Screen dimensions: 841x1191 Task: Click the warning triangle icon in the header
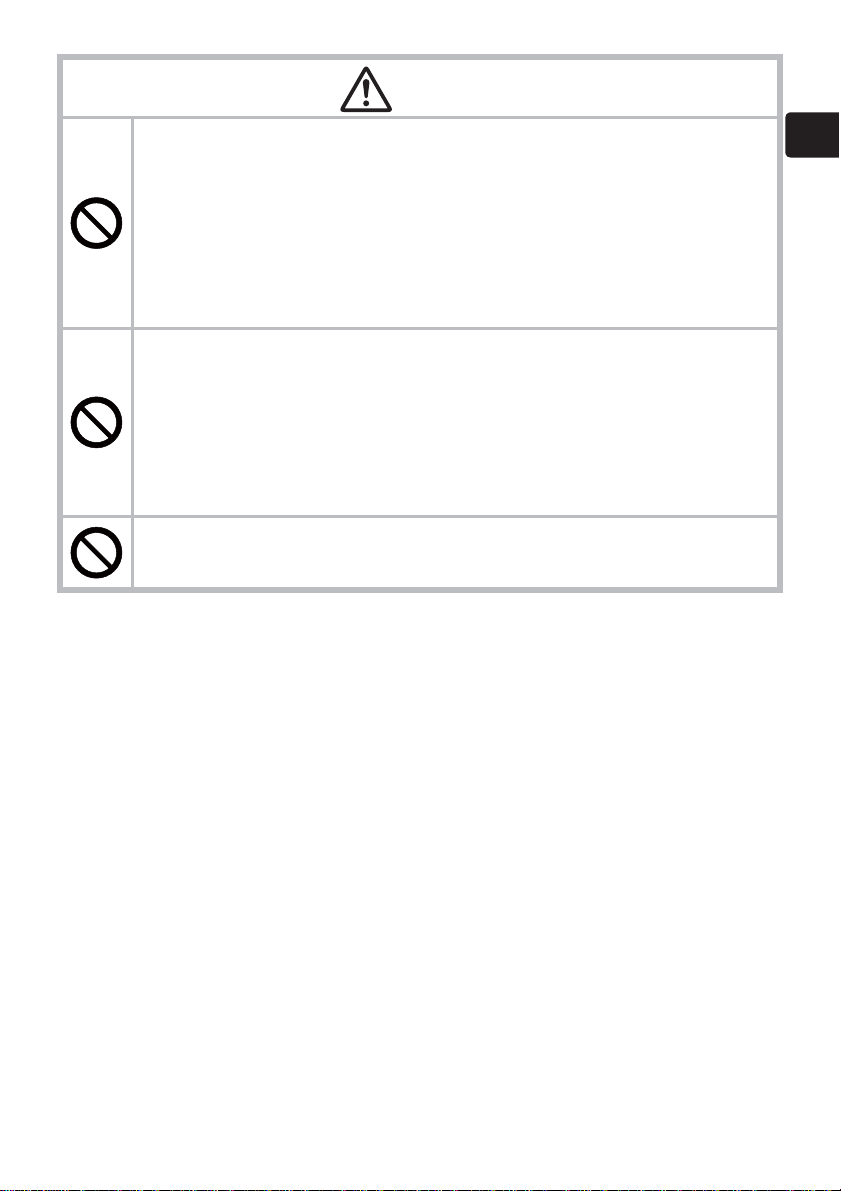point(366,90)
